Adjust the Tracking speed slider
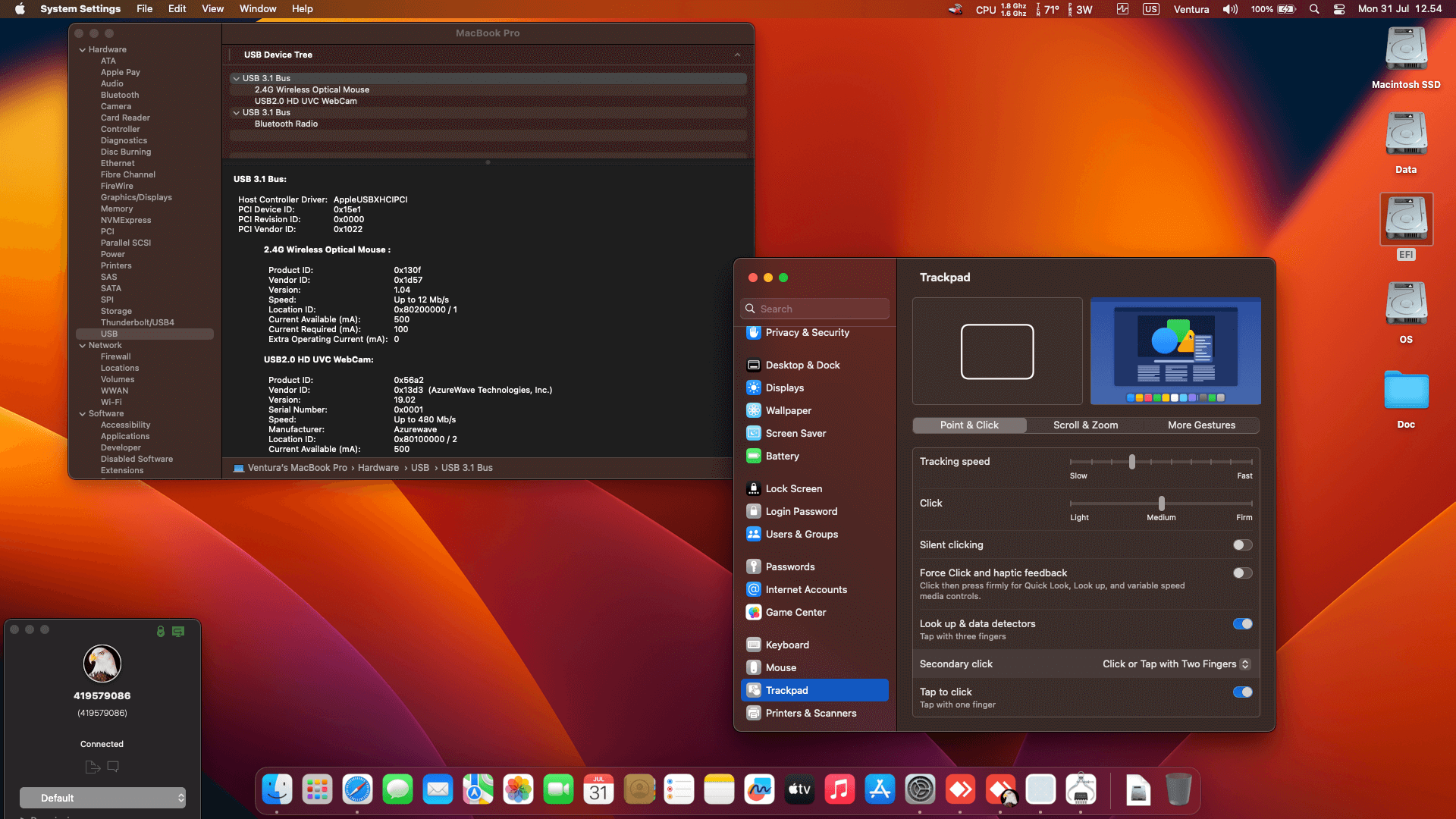Screen dimensions: 1456x819 click(1131, 461)
